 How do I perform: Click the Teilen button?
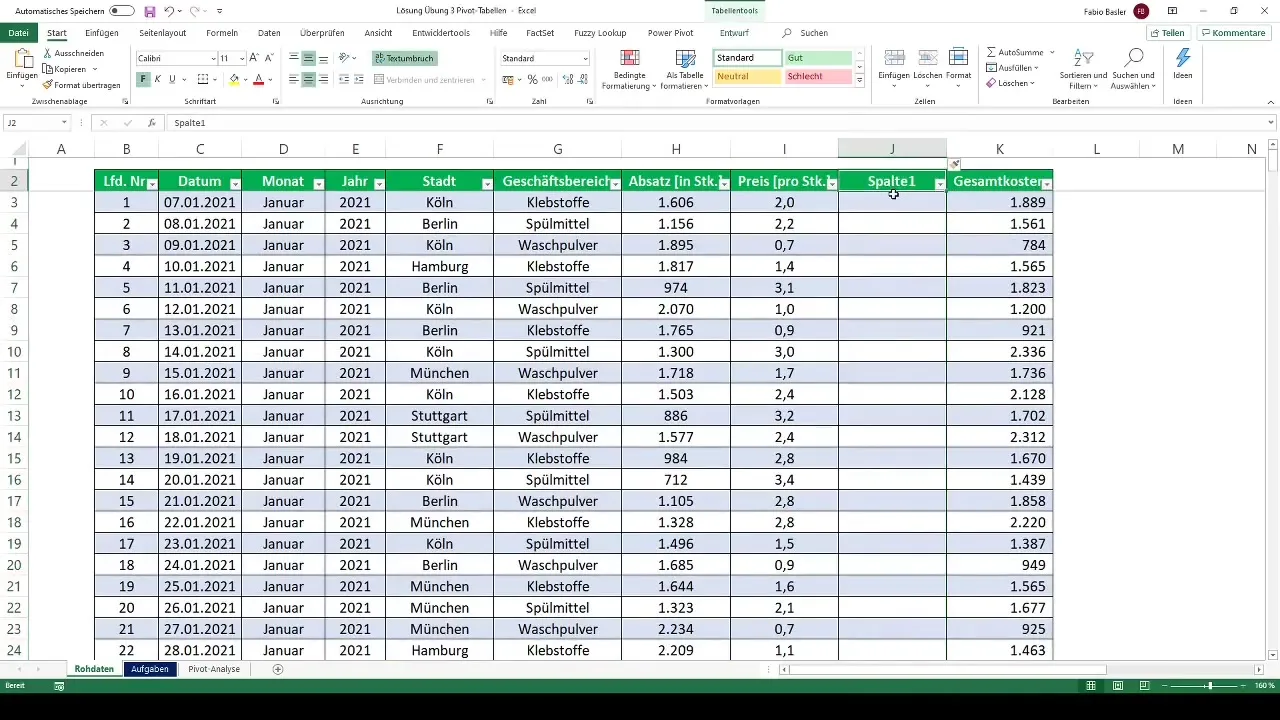pos(1167,33)
